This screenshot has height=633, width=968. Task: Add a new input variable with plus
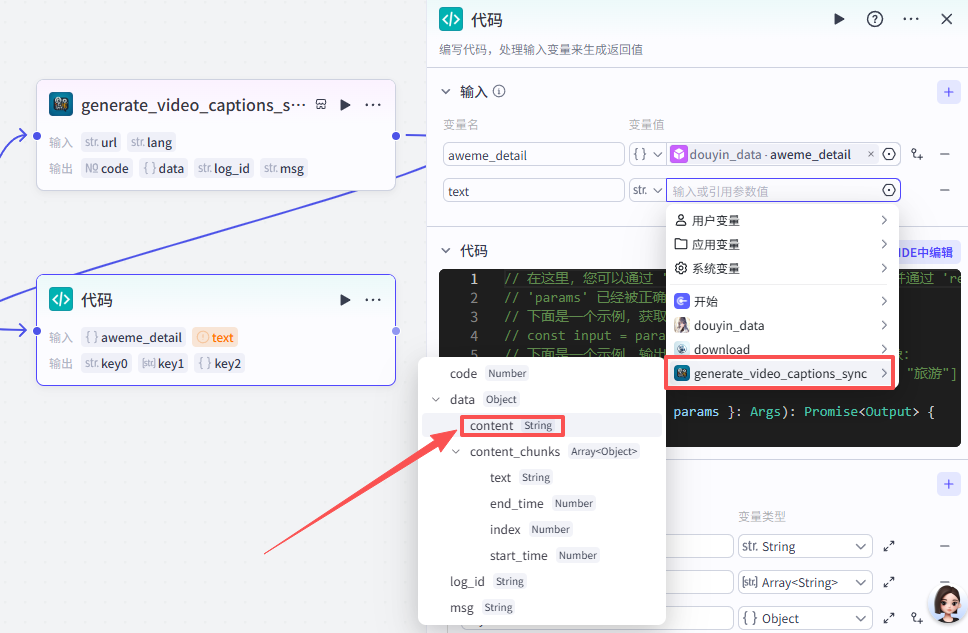tap(948, 92)
